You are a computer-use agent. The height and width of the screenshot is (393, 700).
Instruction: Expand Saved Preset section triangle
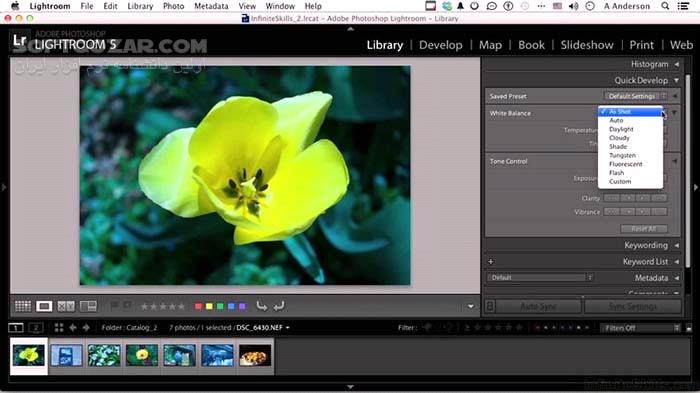(675, 96)
